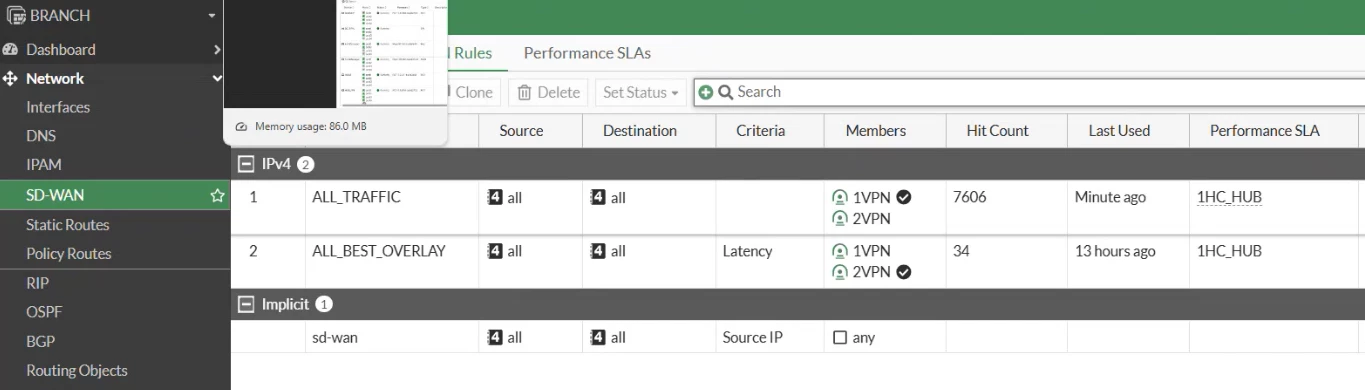Open the IPAM page
The width and height of the screenshot is (1365, 390).
pyautogui.click(x=44, y=164)
